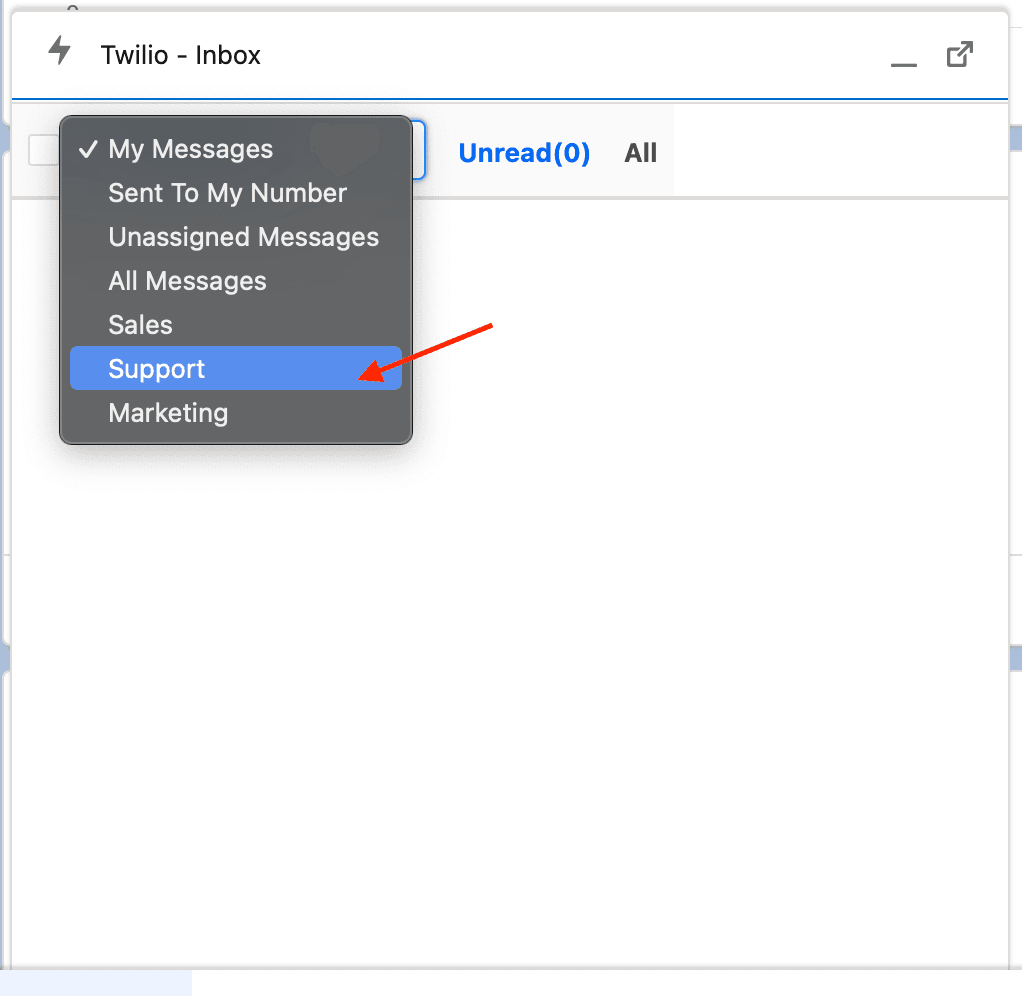This screenshot has width=1022, height=996.
Task: Open the Twilio inbox in a new window
Action: click(x=959, y=55)
